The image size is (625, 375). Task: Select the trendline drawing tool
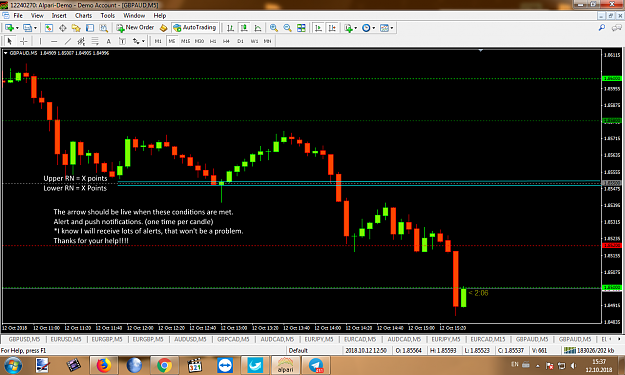click(x=68, y=41)
